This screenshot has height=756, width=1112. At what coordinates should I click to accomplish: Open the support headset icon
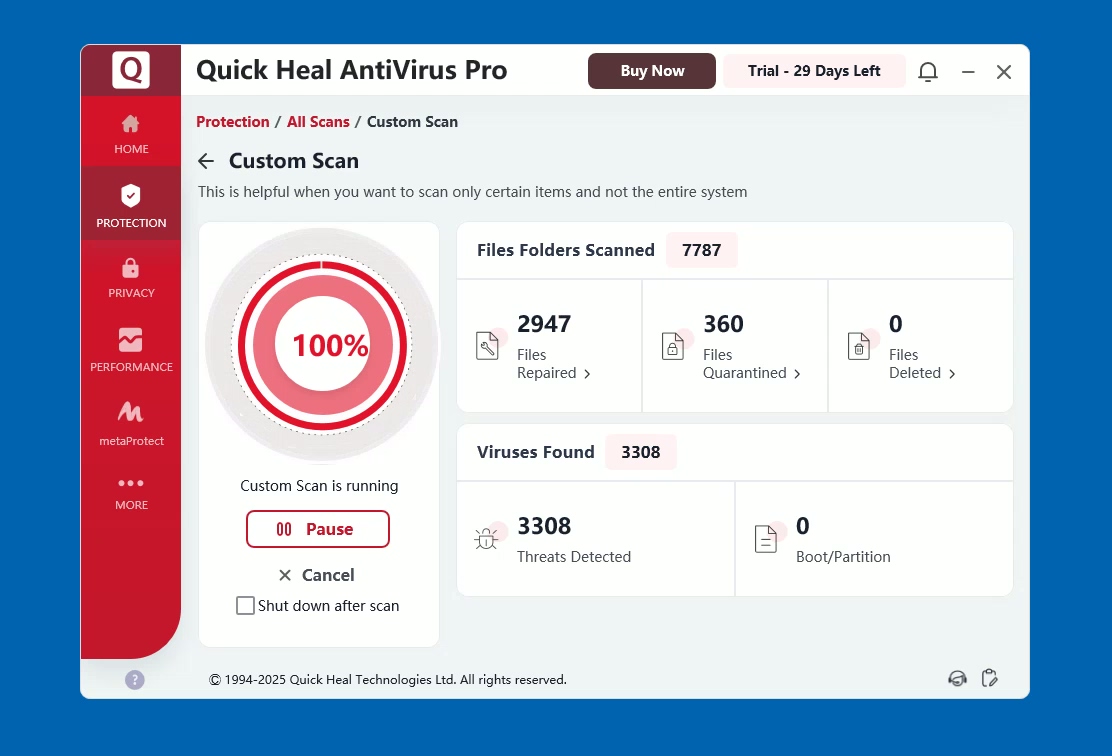(957, 679)
